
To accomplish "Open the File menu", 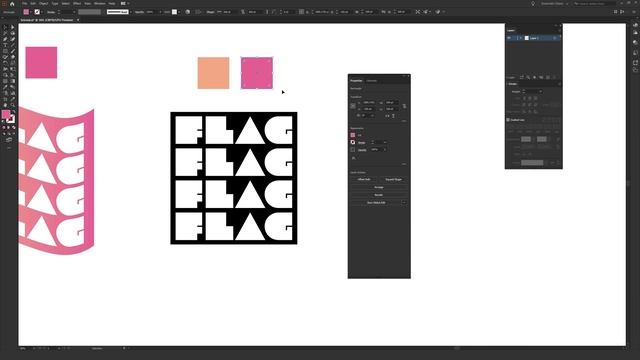I will click(24, 3).
